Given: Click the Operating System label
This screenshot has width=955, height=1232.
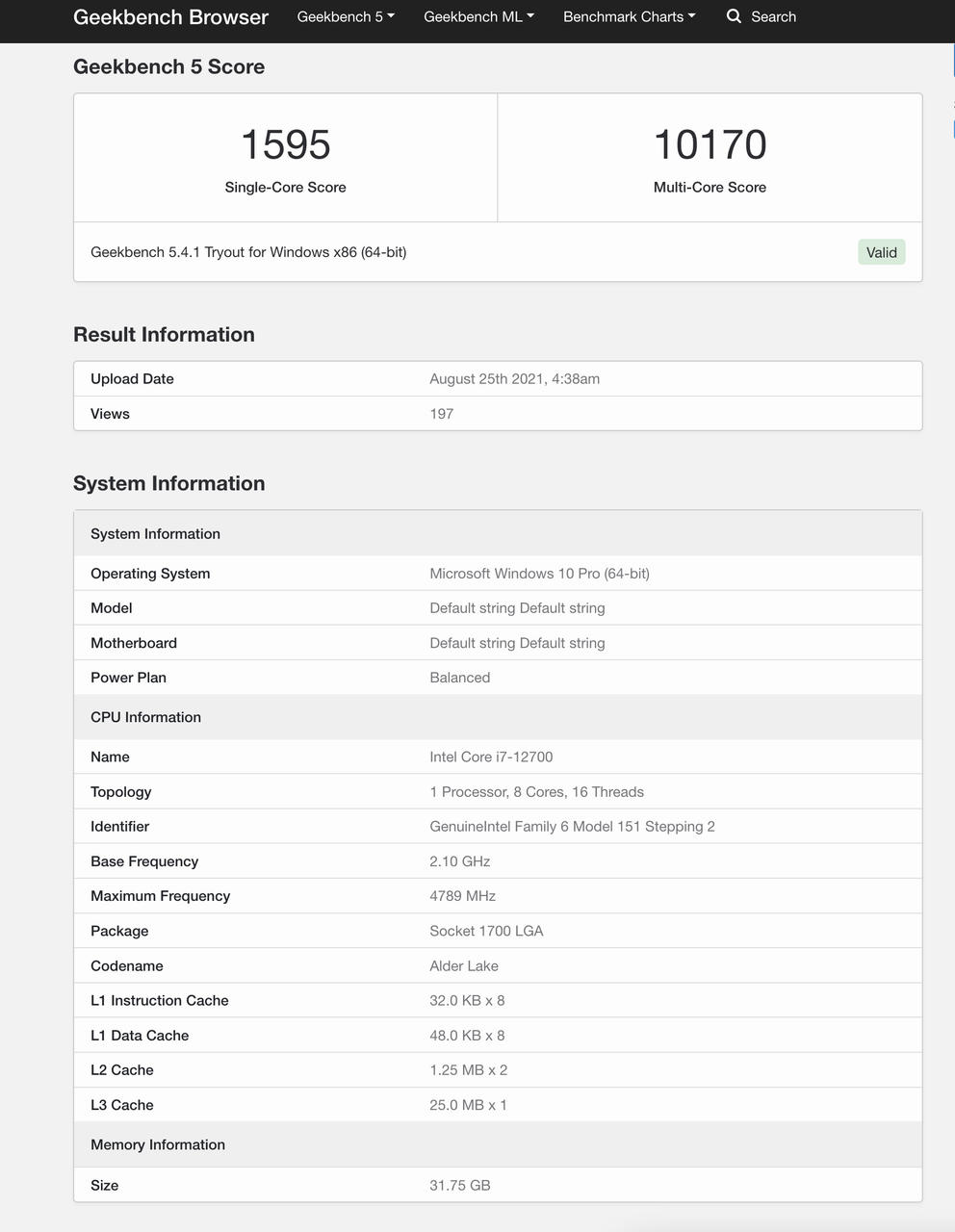Looking at the screenshot, I should pos(150,574).
